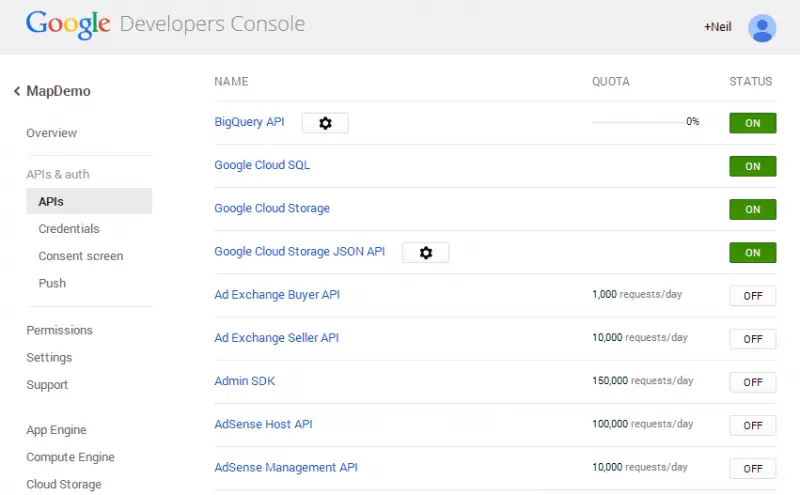
Task: Enable AdSense Management API status
Action: tap(752, 468)
